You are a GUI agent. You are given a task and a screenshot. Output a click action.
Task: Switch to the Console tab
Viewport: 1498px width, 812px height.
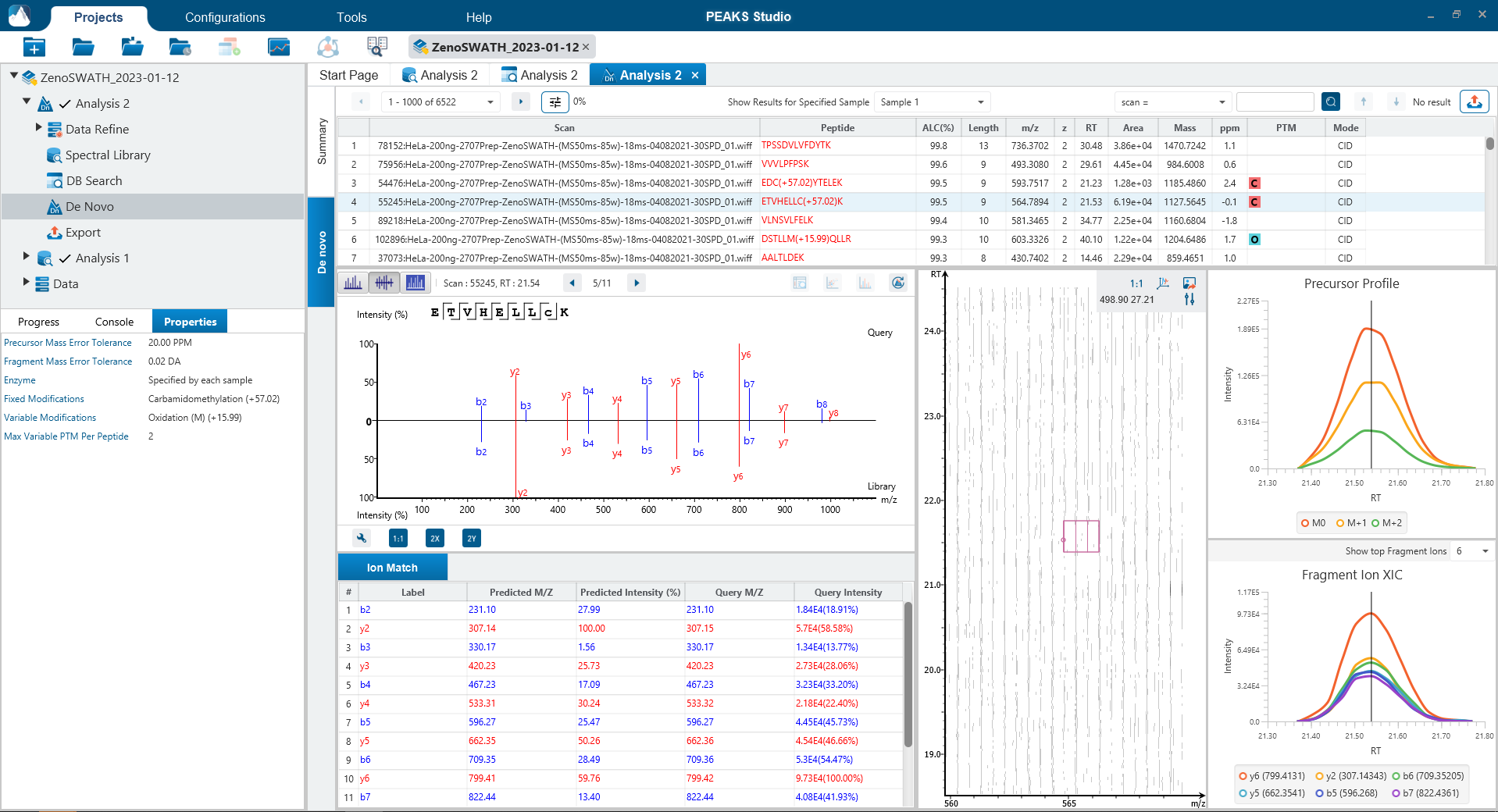[114, 322]
